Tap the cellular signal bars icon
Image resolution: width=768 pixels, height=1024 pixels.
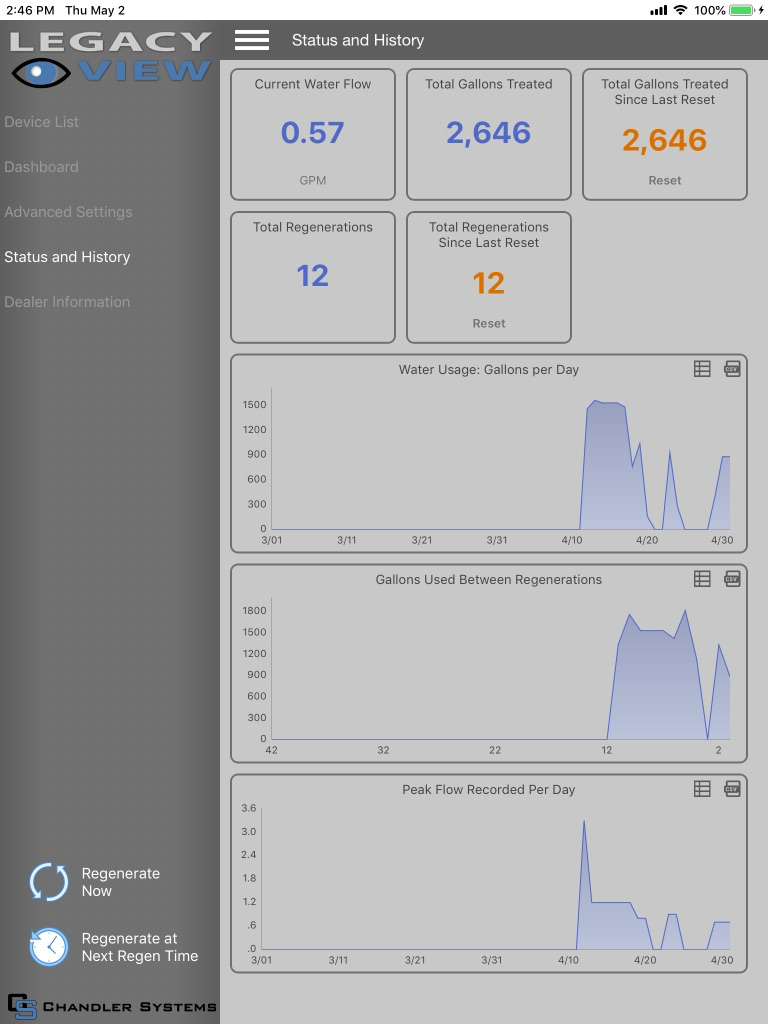[x=658, y=10]
